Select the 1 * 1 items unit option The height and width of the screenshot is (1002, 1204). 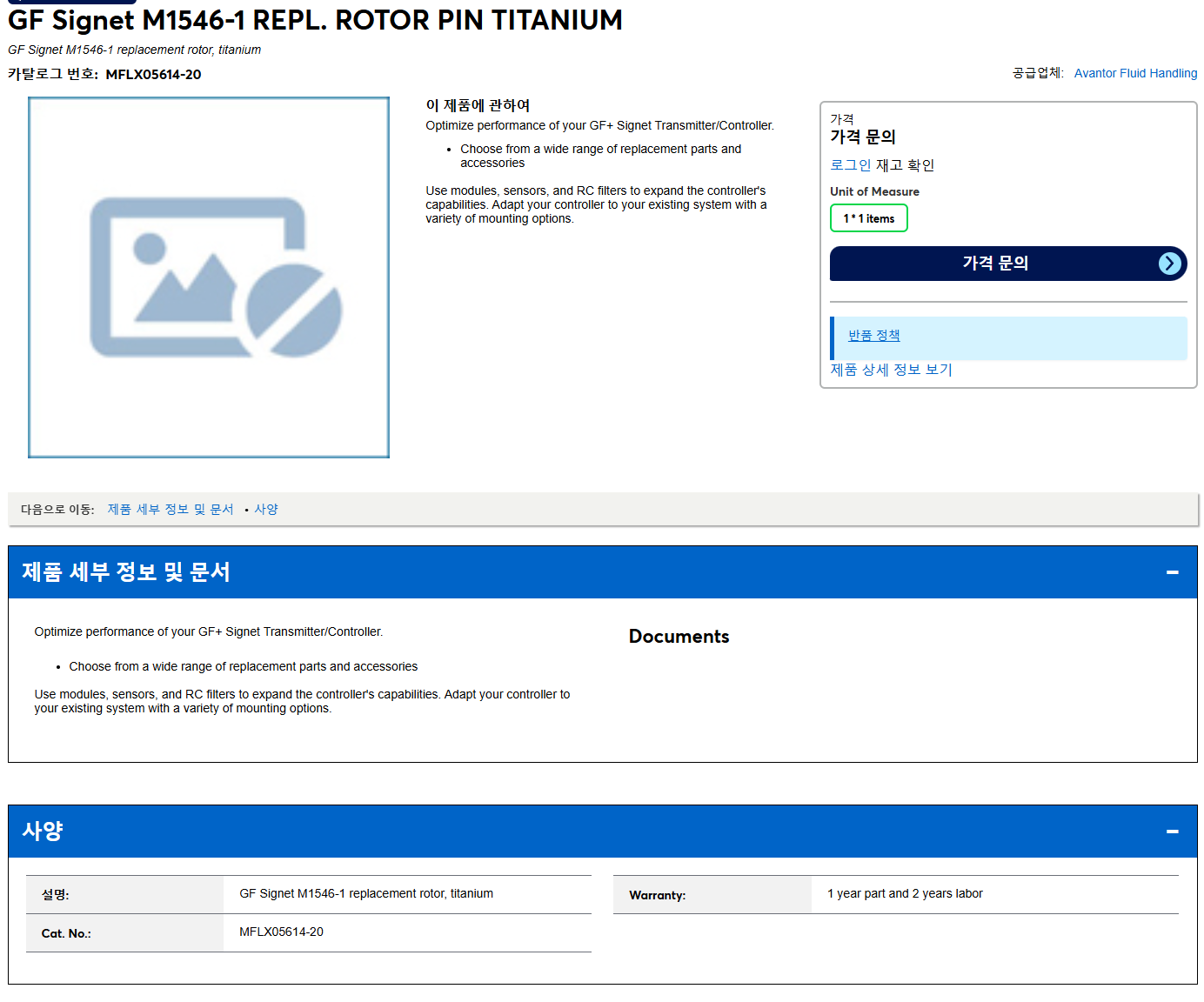(868, 218)
